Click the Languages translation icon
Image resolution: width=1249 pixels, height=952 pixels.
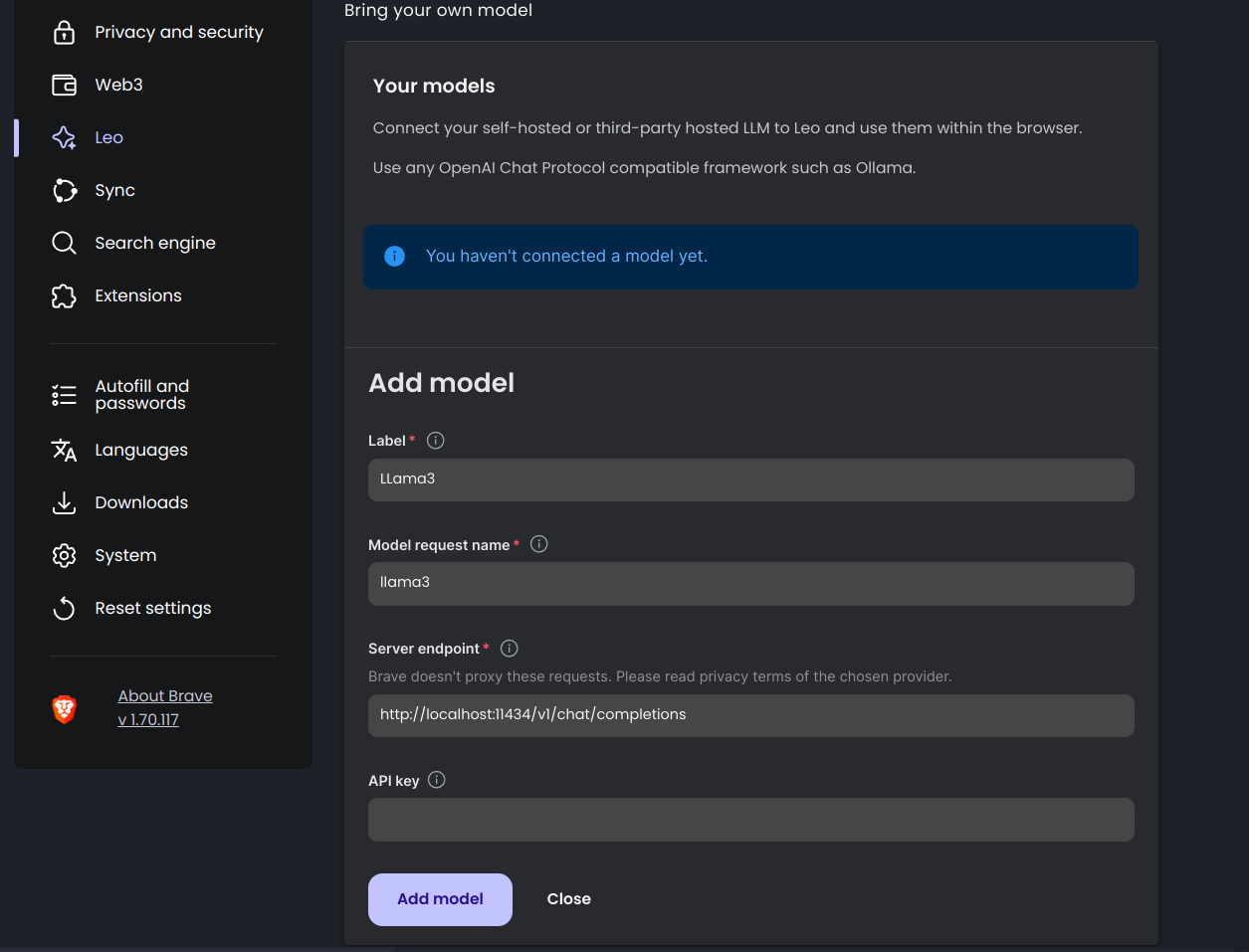[64, 450]
